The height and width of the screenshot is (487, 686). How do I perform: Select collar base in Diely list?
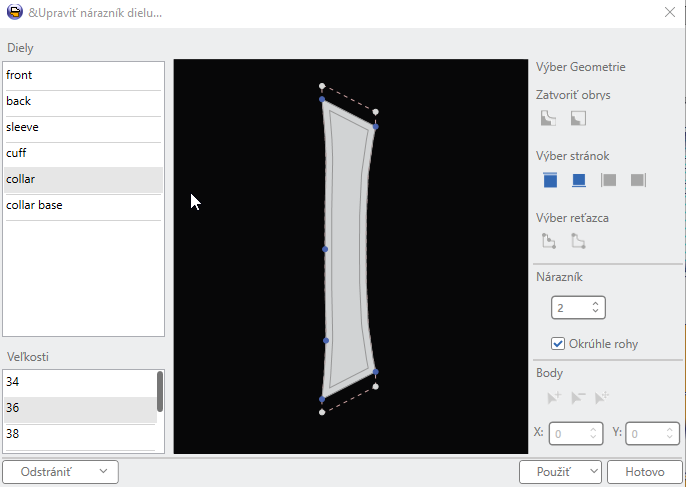(83, 205)
